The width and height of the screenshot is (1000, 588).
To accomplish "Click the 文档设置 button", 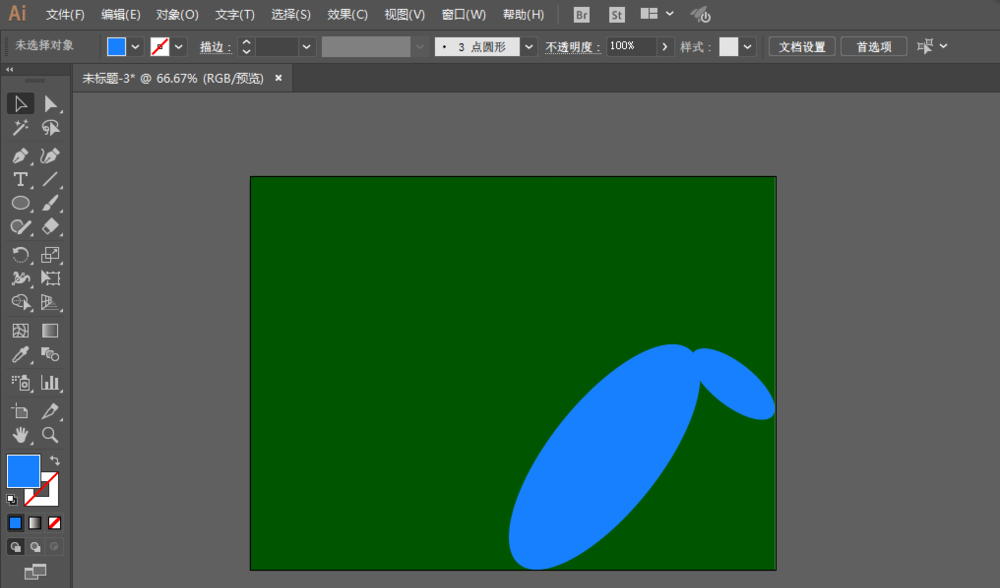I will 802,47.
